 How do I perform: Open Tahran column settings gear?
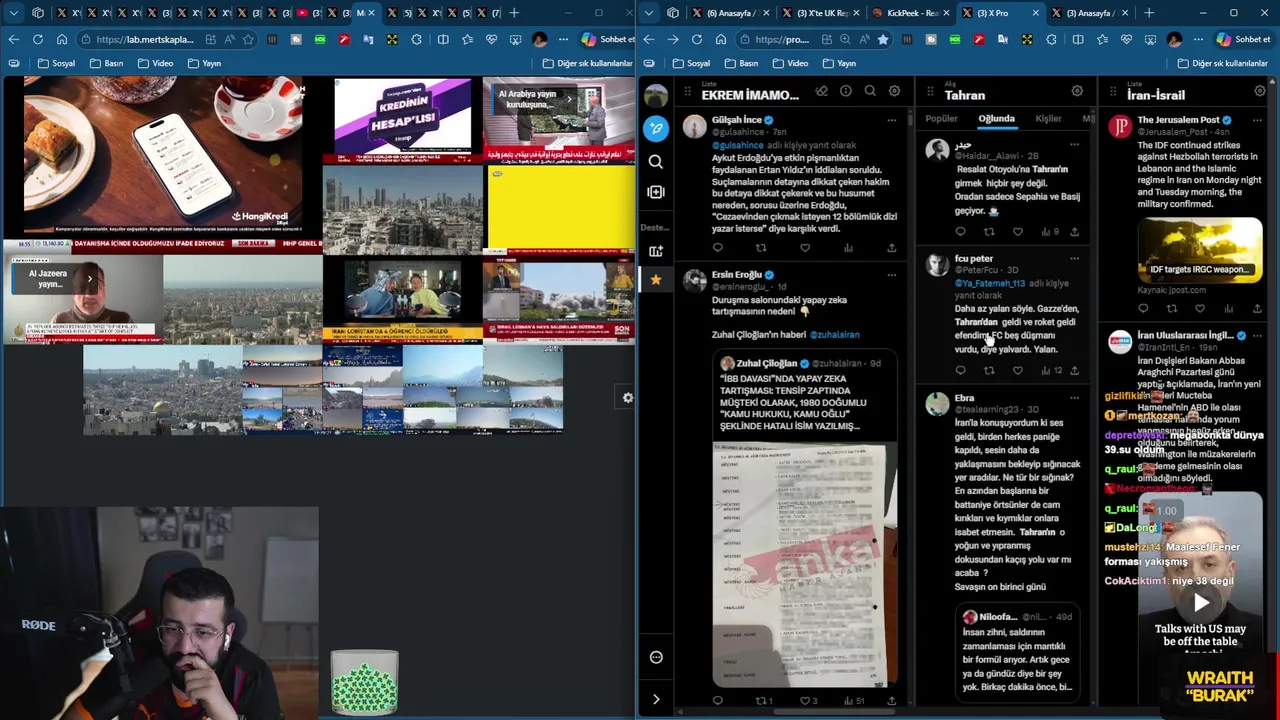pyautogui.click(x=1077, y=91)
